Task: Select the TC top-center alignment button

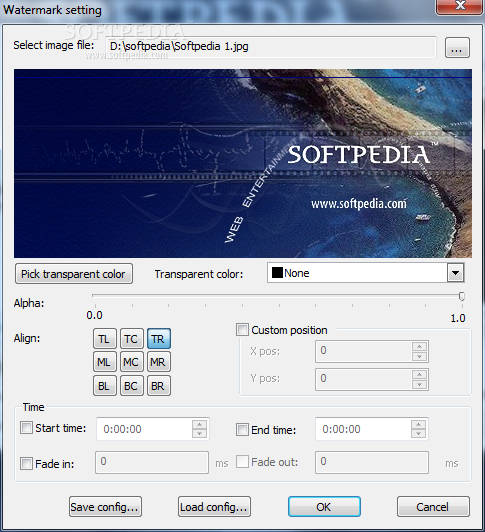Action: click(131, 339)
